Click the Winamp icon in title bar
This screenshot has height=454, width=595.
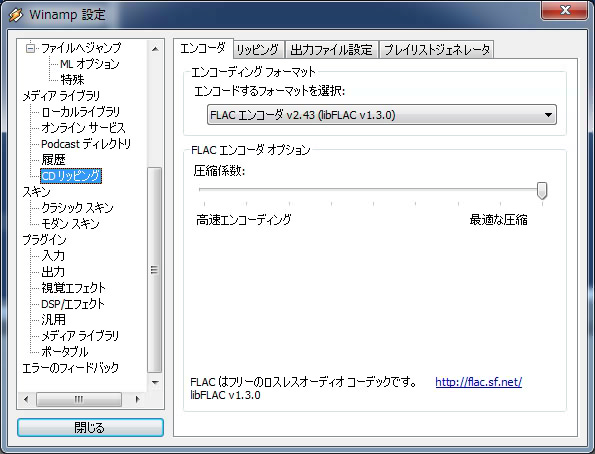[16, 15]
